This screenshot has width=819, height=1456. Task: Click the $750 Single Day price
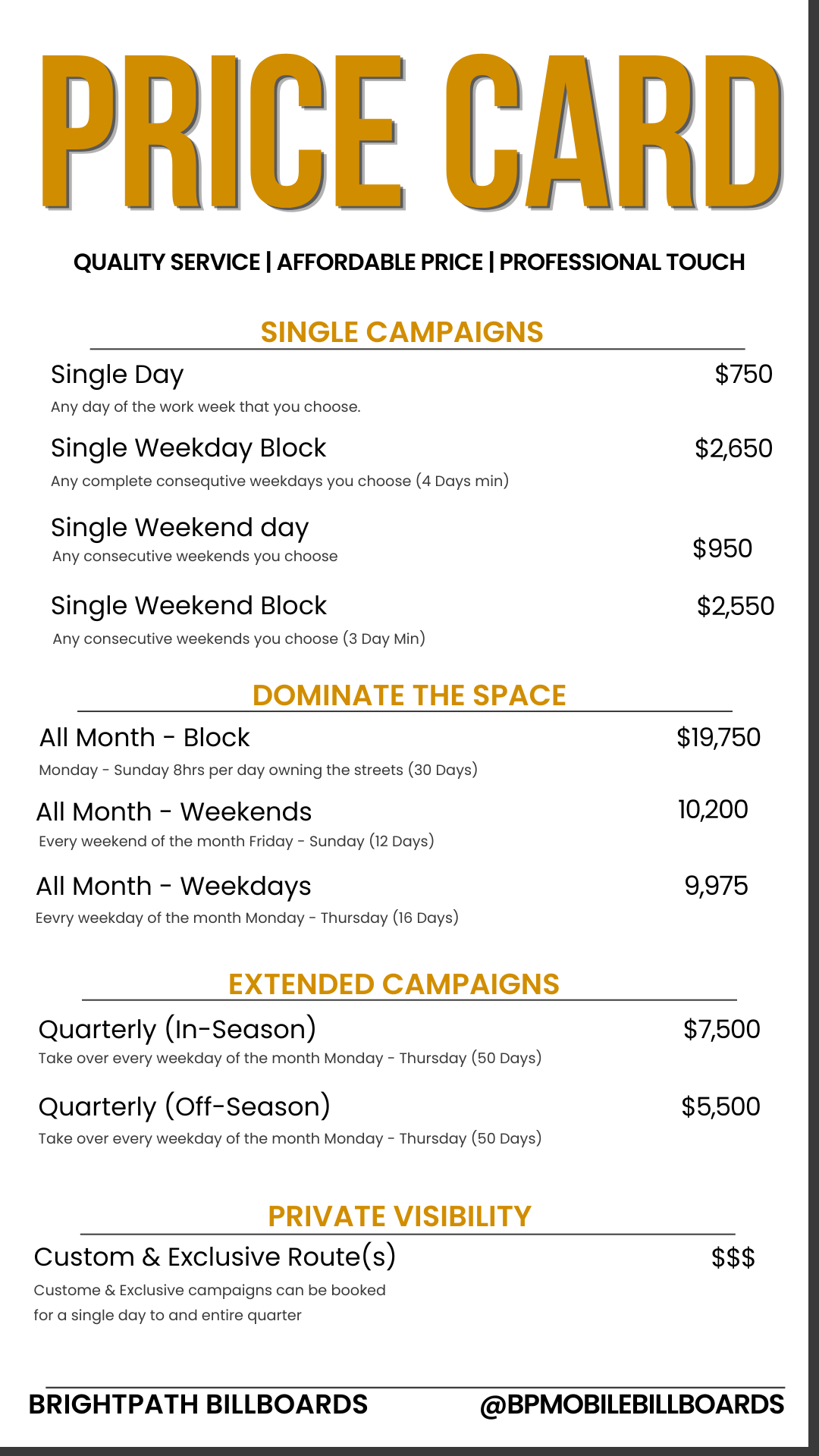(743, 374)
